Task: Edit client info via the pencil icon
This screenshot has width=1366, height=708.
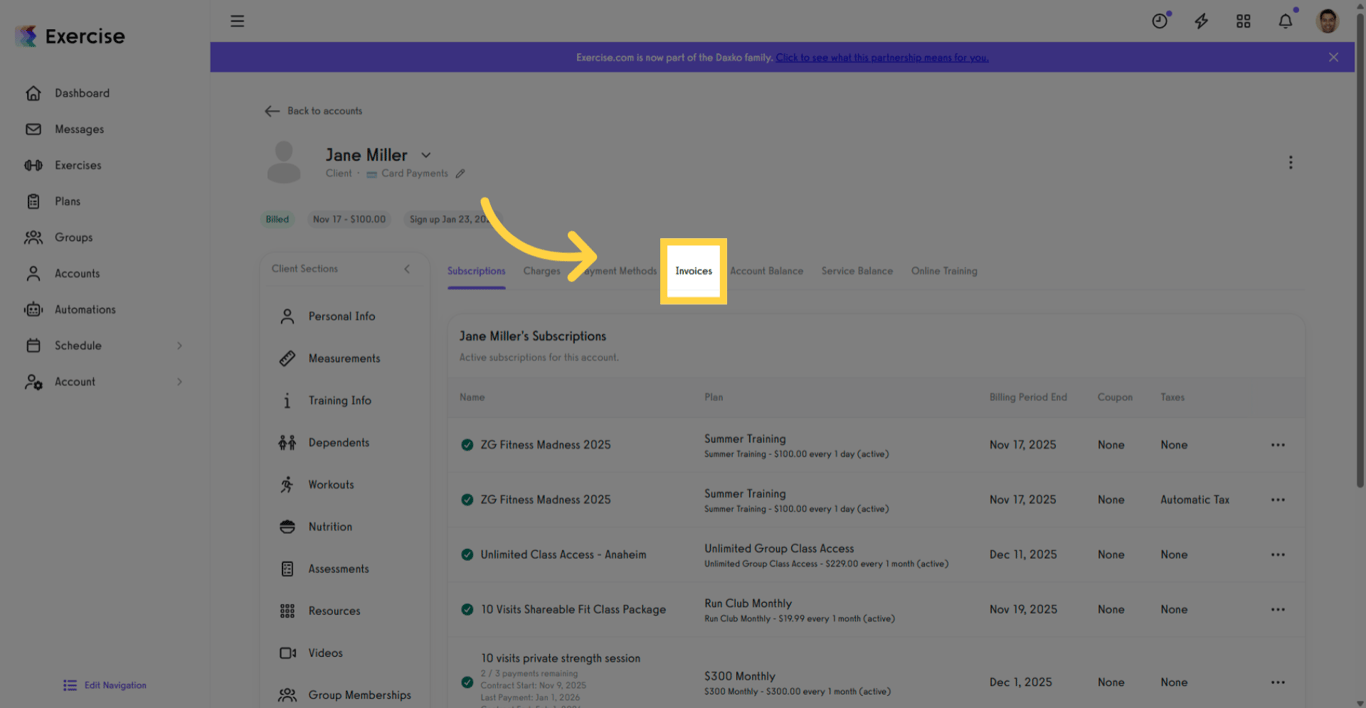Action: click(x=460, y=173)
